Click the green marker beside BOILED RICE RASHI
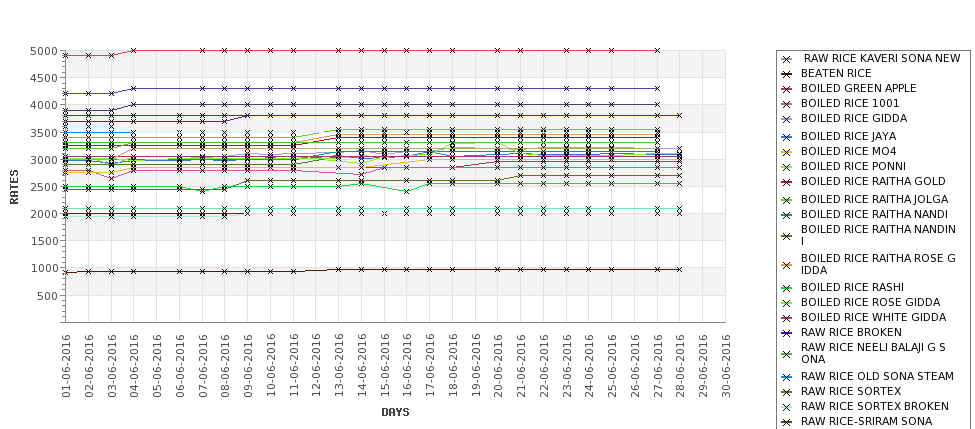Screen dimensions: 975x429 [x=787, y=288]
